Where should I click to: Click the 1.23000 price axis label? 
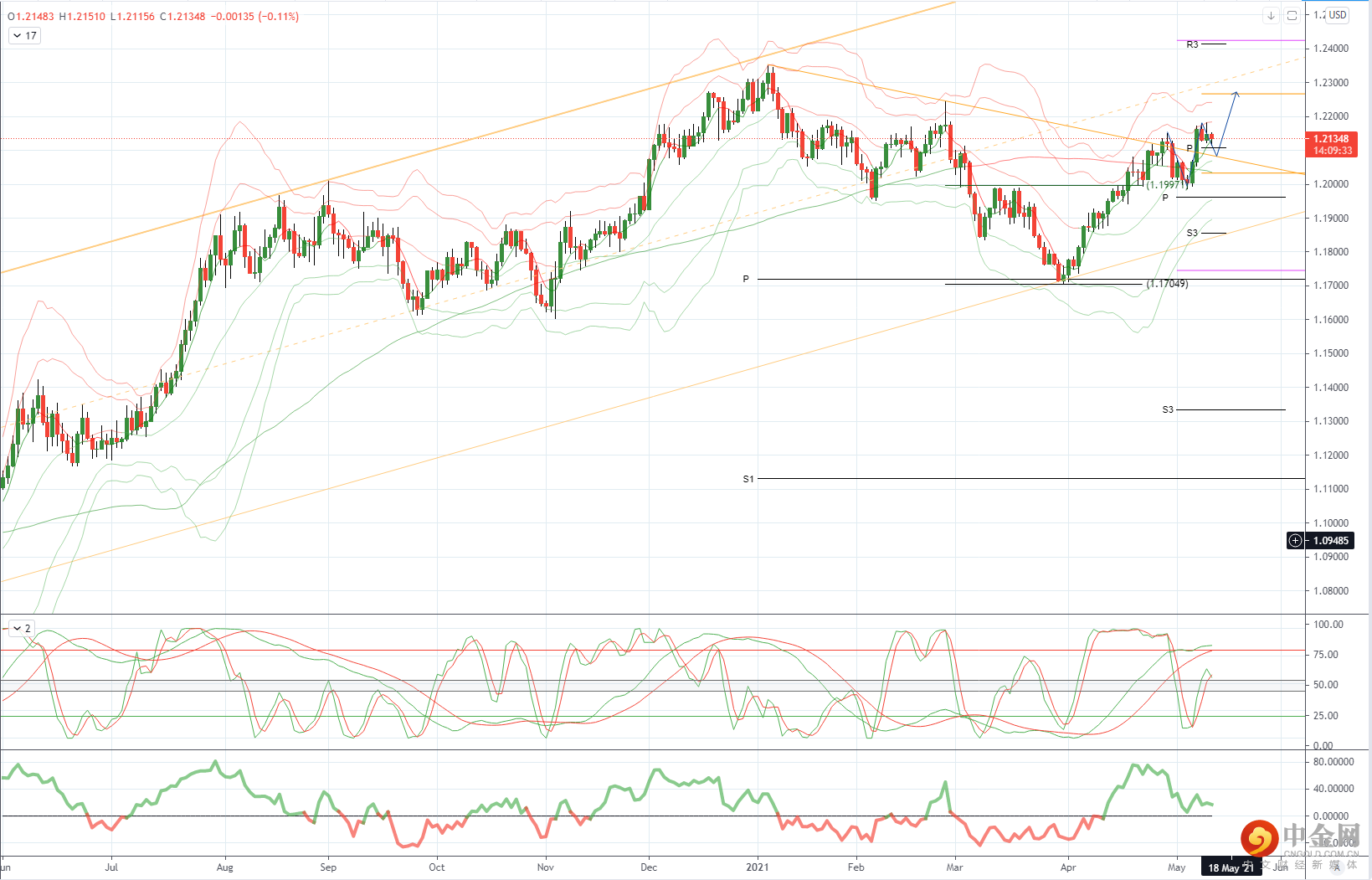click(1331, 83)
